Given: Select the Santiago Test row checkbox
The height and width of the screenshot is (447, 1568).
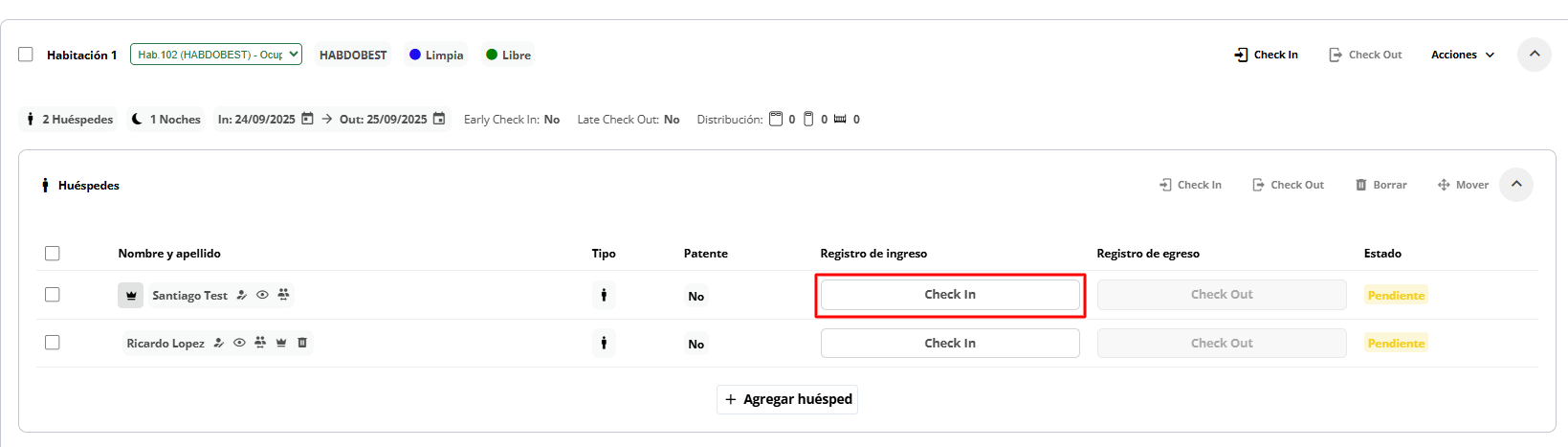Looking at the screenshot, I should coord(53,295).
